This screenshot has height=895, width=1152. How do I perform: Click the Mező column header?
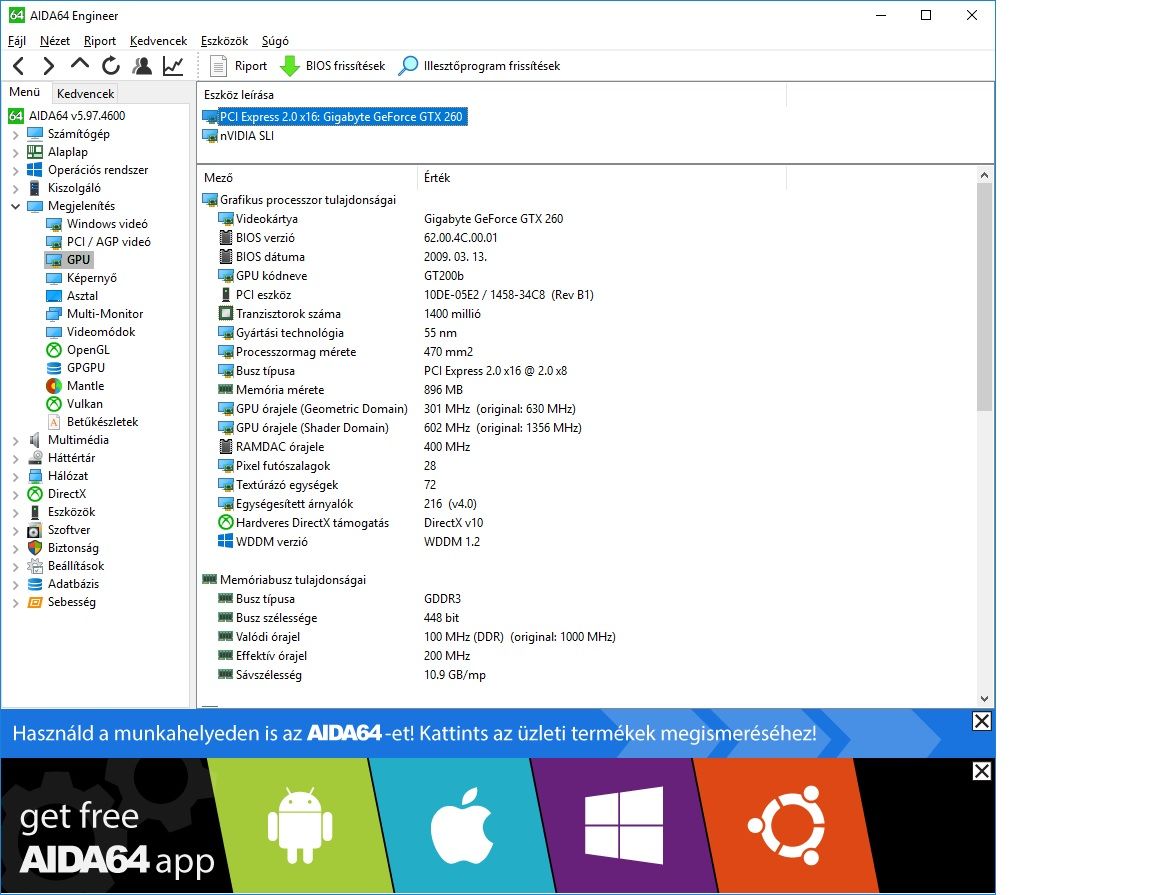(x=307, y=178)
